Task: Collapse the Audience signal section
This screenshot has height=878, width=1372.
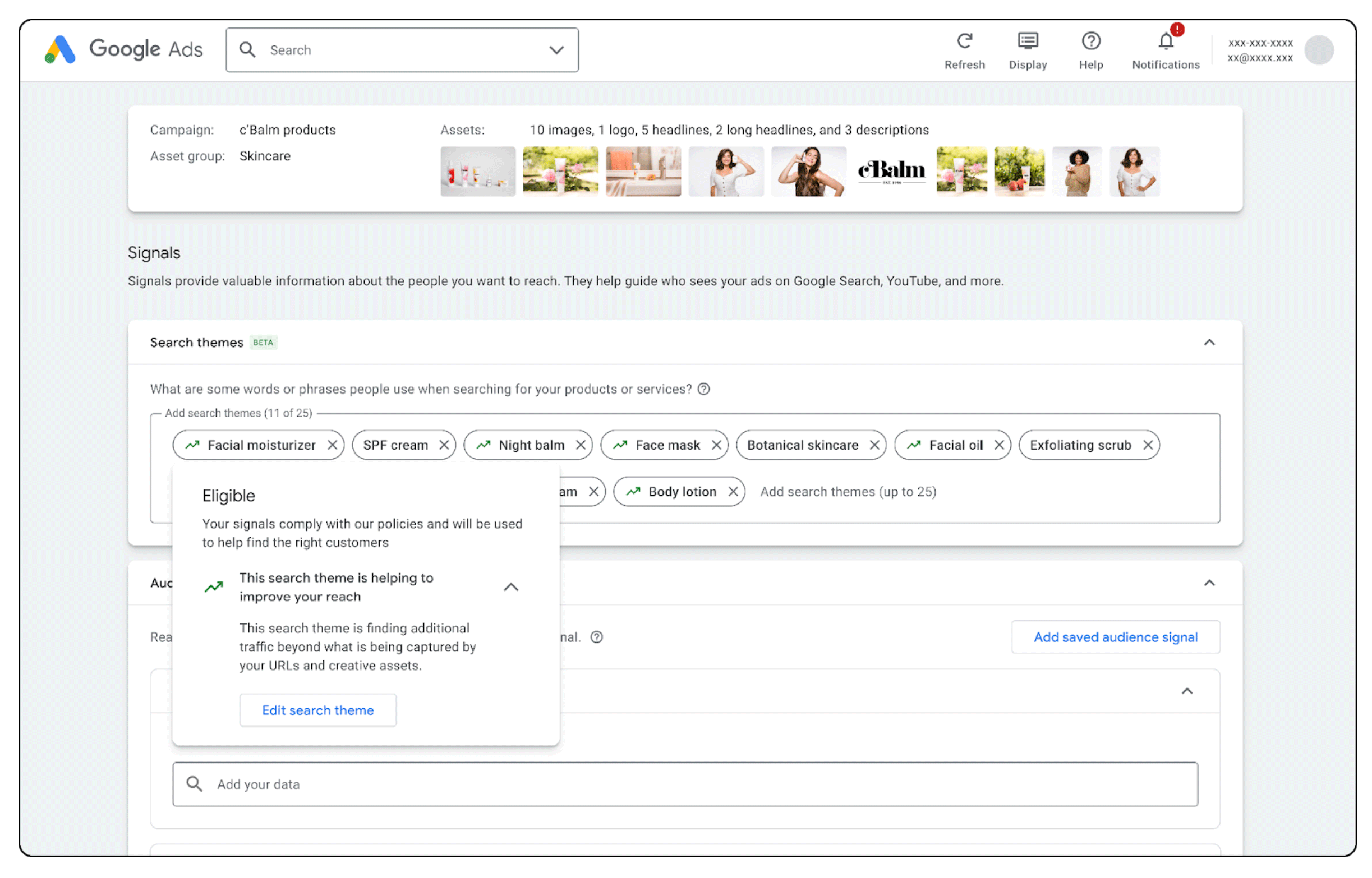Action: point(1208,583)
